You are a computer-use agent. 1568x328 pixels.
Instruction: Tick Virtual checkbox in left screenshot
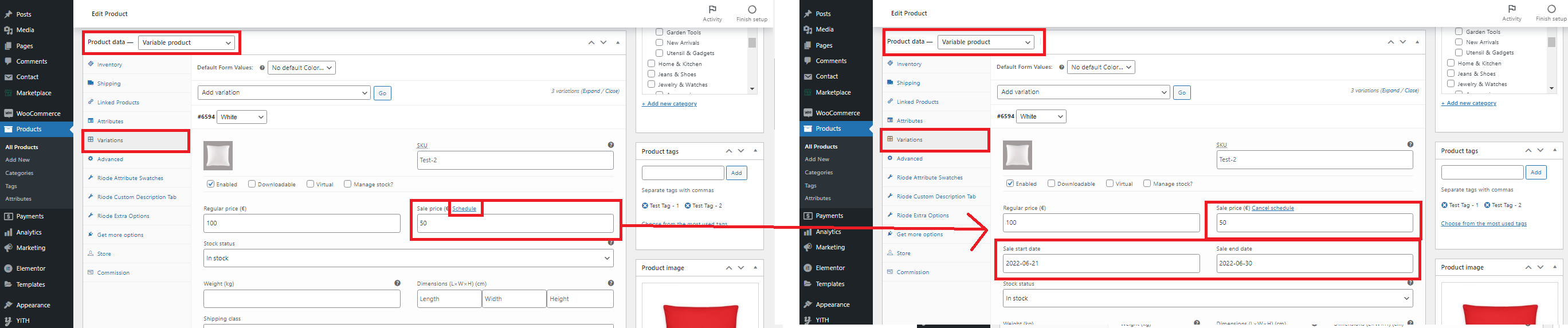[x=311, y=183]
